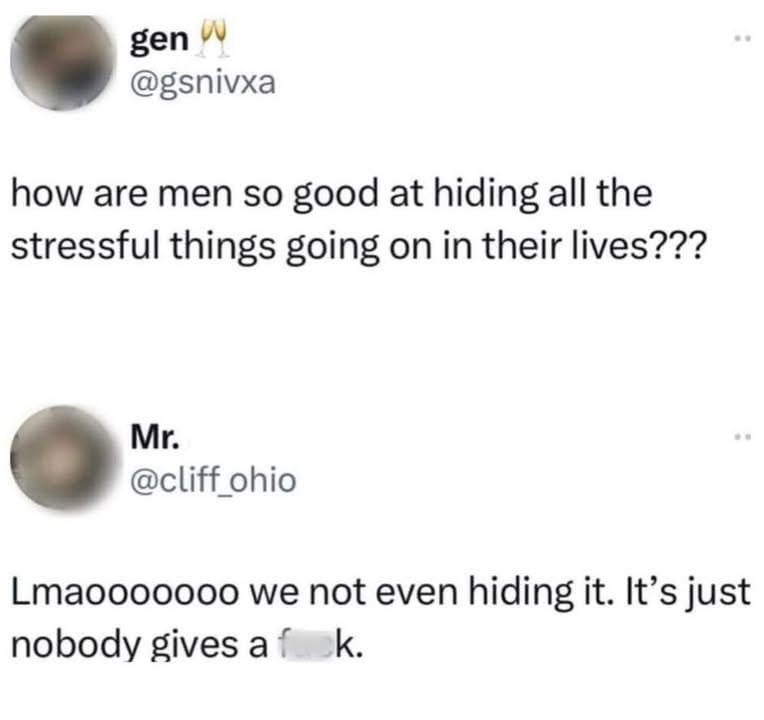Visit the @gsnivxa handle

[203, 83]
